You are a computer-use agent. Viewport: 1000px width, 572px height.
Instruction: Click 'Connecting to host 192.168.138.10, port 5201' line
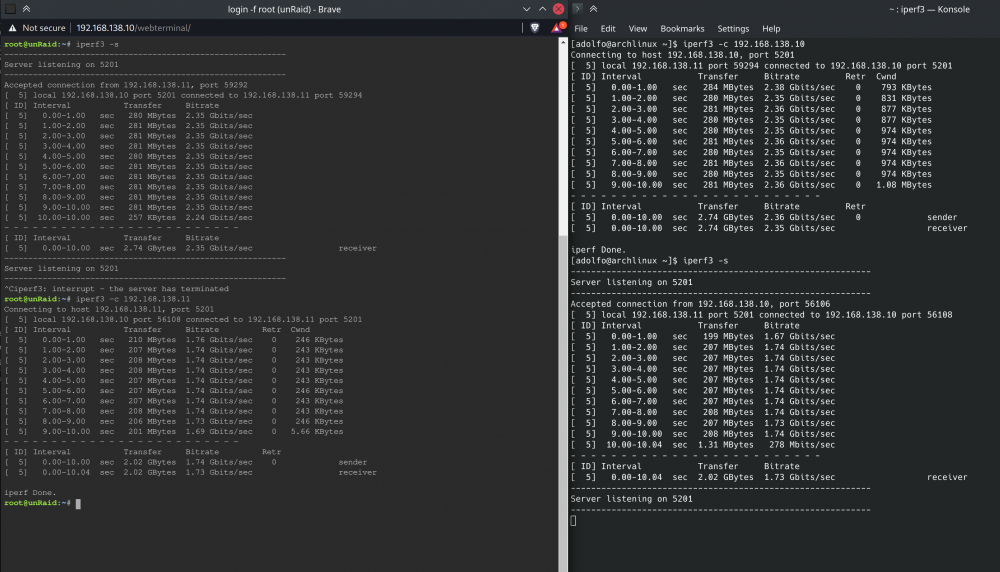682,55
